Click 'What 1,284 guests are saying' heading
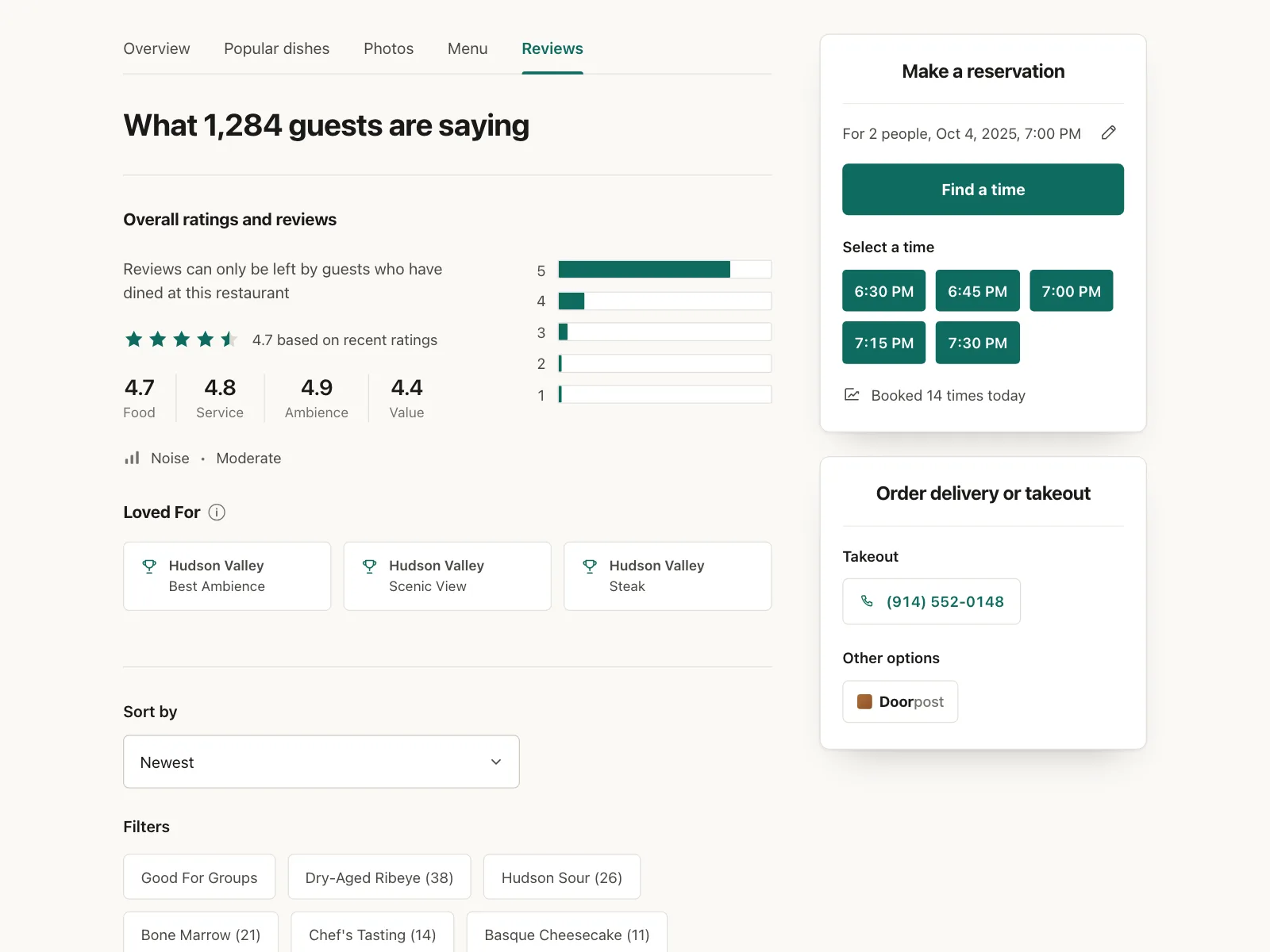 pos(326,125)
